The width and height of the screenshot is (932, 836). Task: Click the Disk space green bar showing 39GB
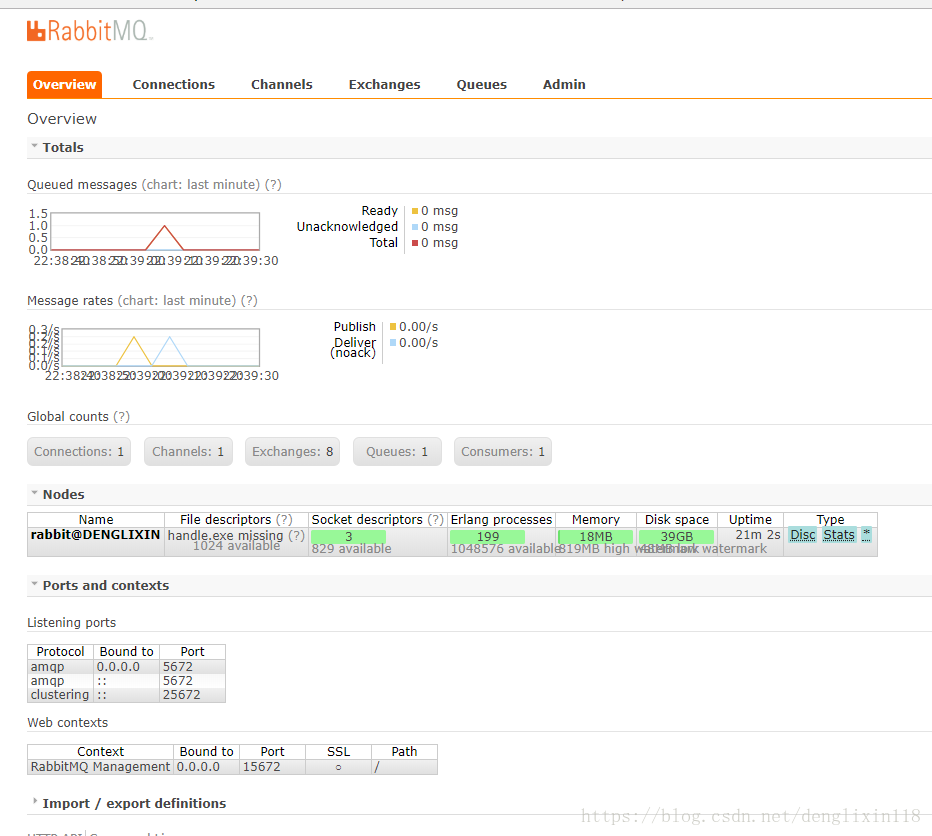pyautogui.click(x=676, y=537)
